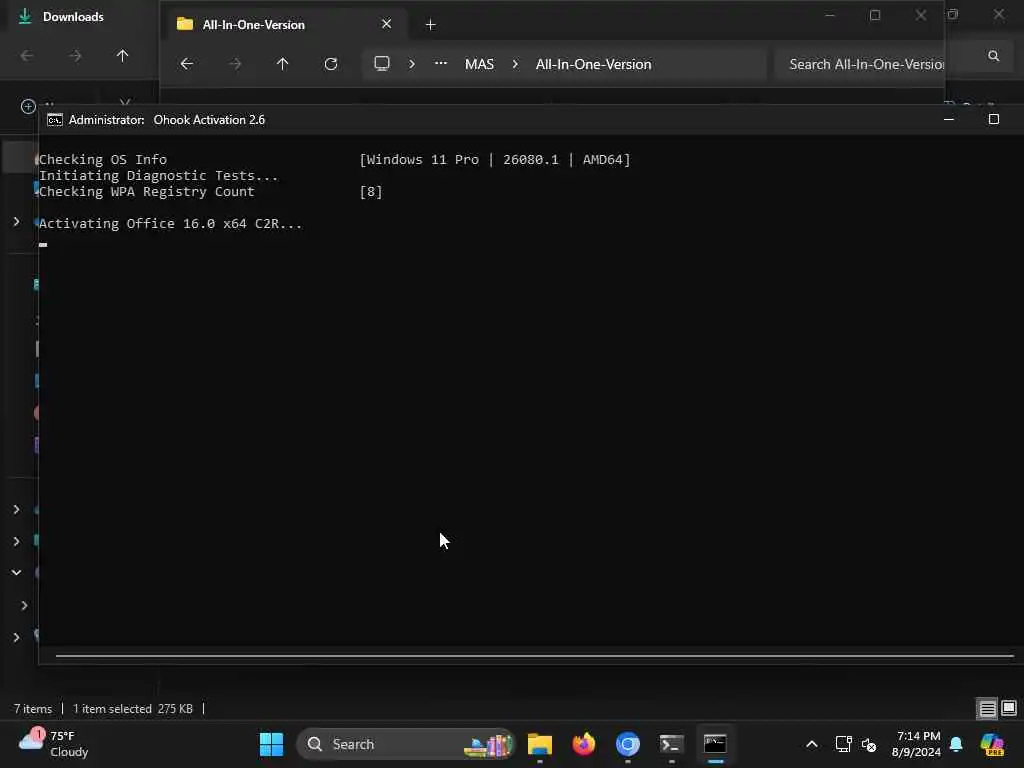The width and height of the screenshot is (1024, 768).
Task: Click the console horizontal scrollbar
Action: (534, 655)
